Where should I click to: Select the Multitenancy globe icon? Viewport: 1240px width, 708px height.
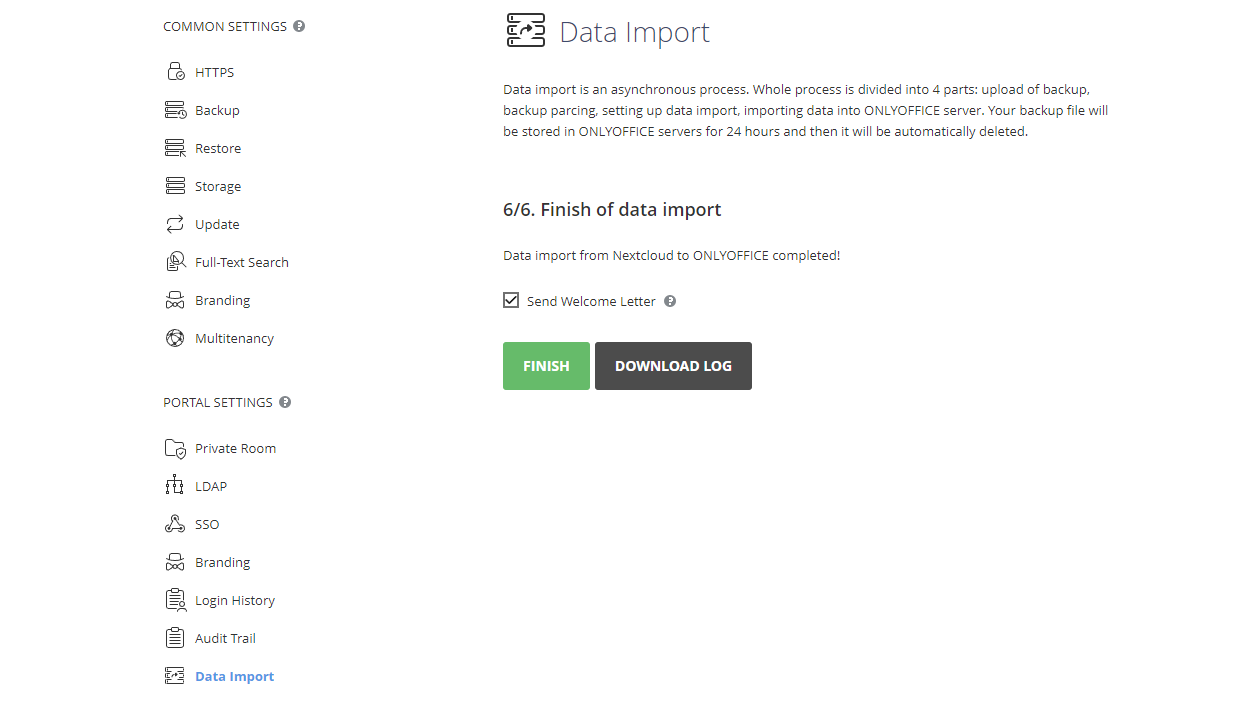tap(175, 337)
